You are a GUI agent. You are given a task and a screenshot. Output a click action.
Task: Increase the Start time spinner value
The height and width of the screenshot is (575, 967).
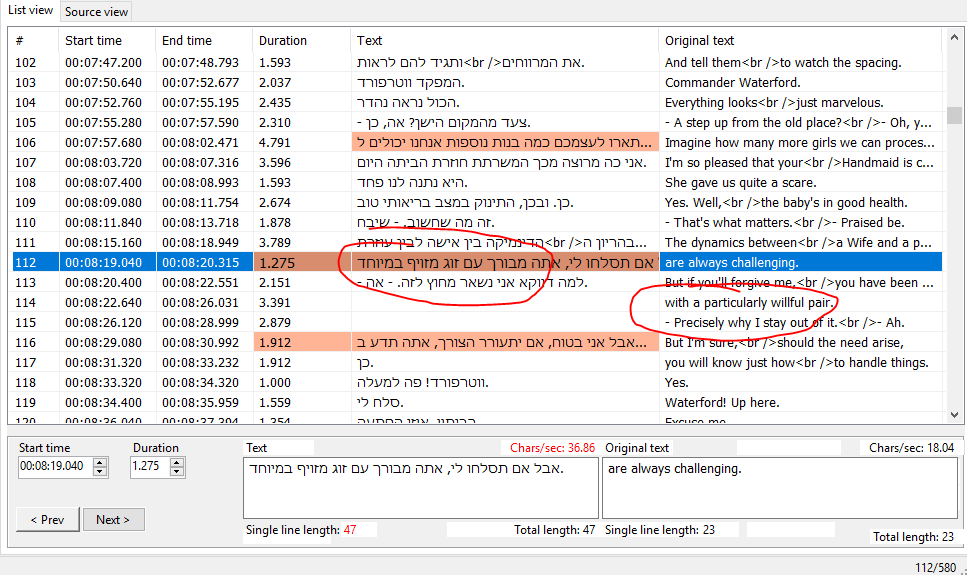(x=100, y=462)
